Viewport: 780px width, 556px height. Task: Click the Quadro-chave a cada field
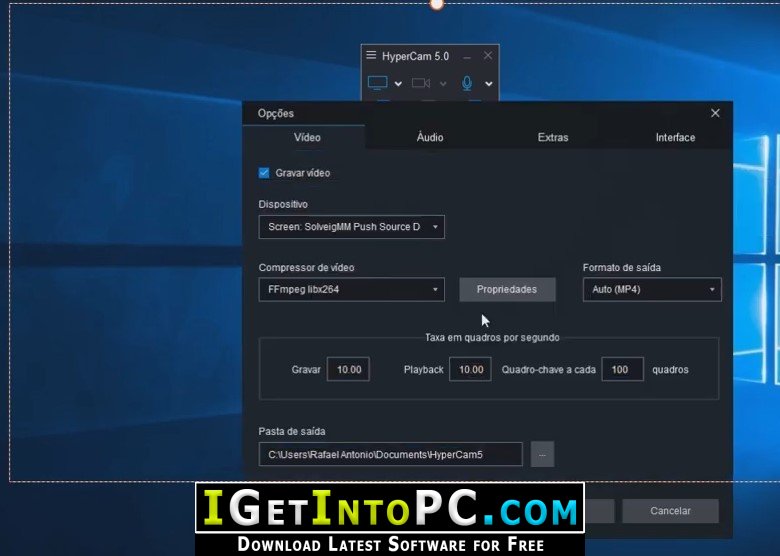click(x=622, y=370)
